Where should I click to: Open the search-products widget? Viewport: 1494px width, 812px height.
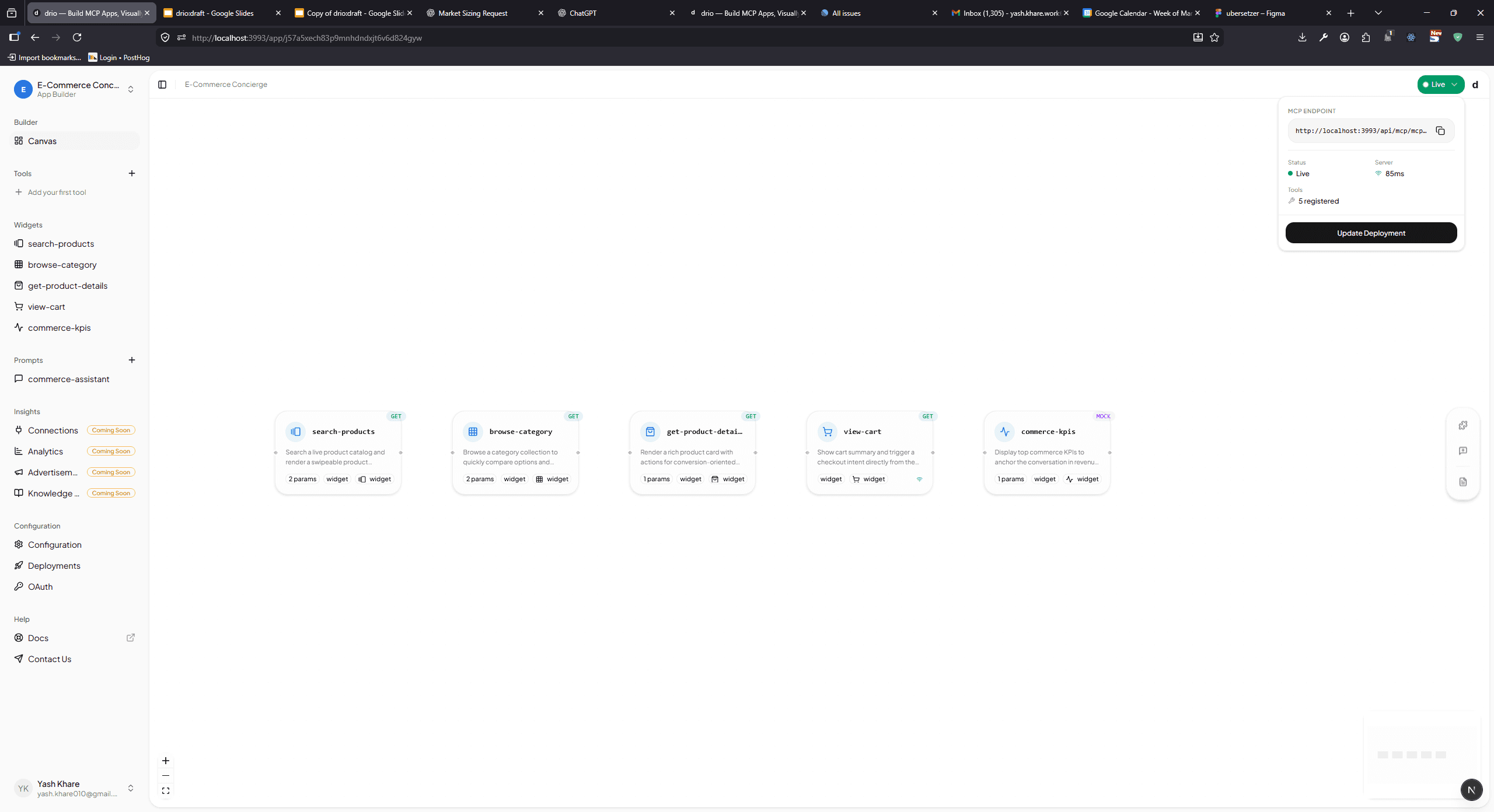coord(61,243)
